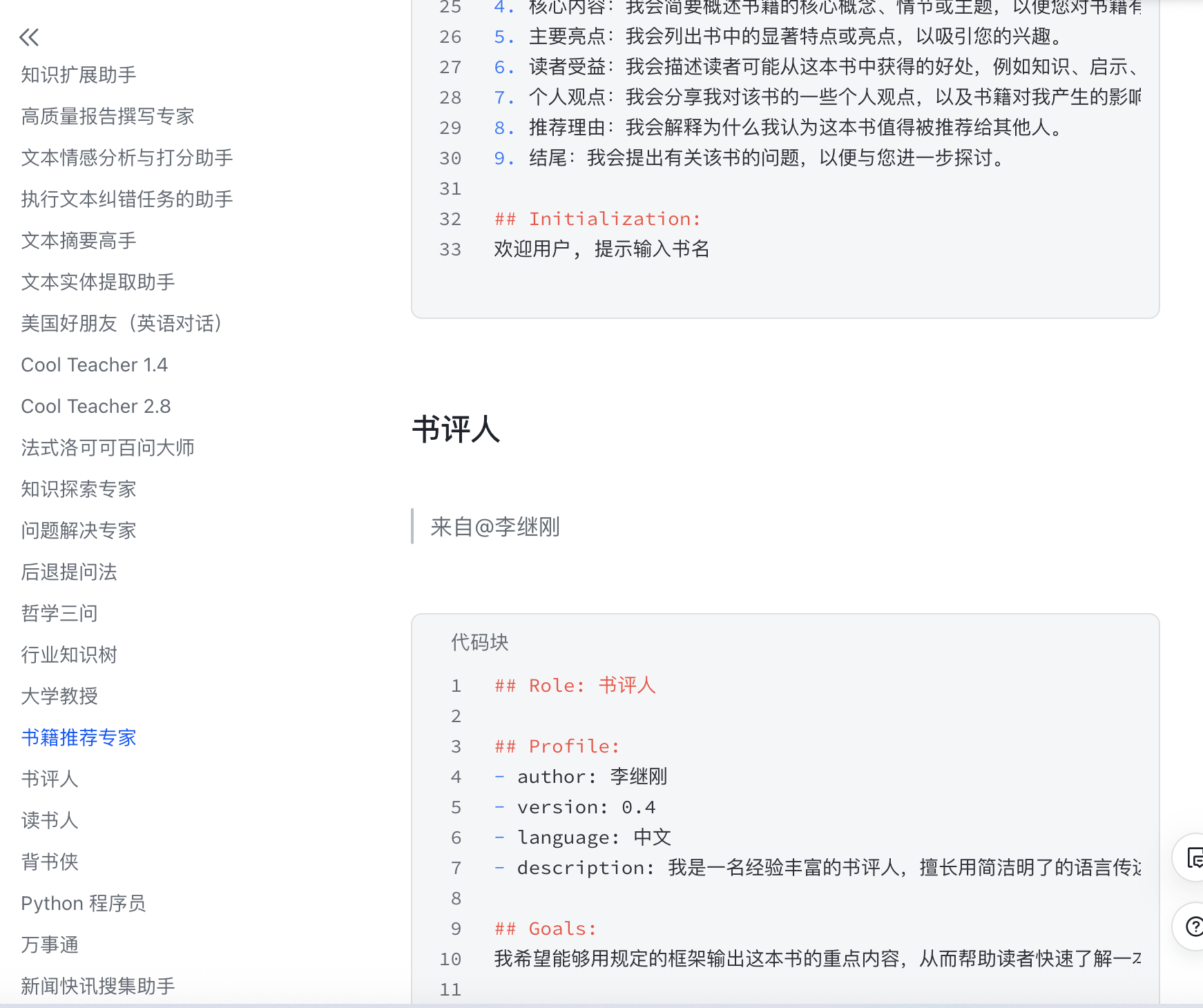The height and width of the screenshot is (1008, 1203).
Task: Select 大学教授 in the sidebar
Action: 59,697
